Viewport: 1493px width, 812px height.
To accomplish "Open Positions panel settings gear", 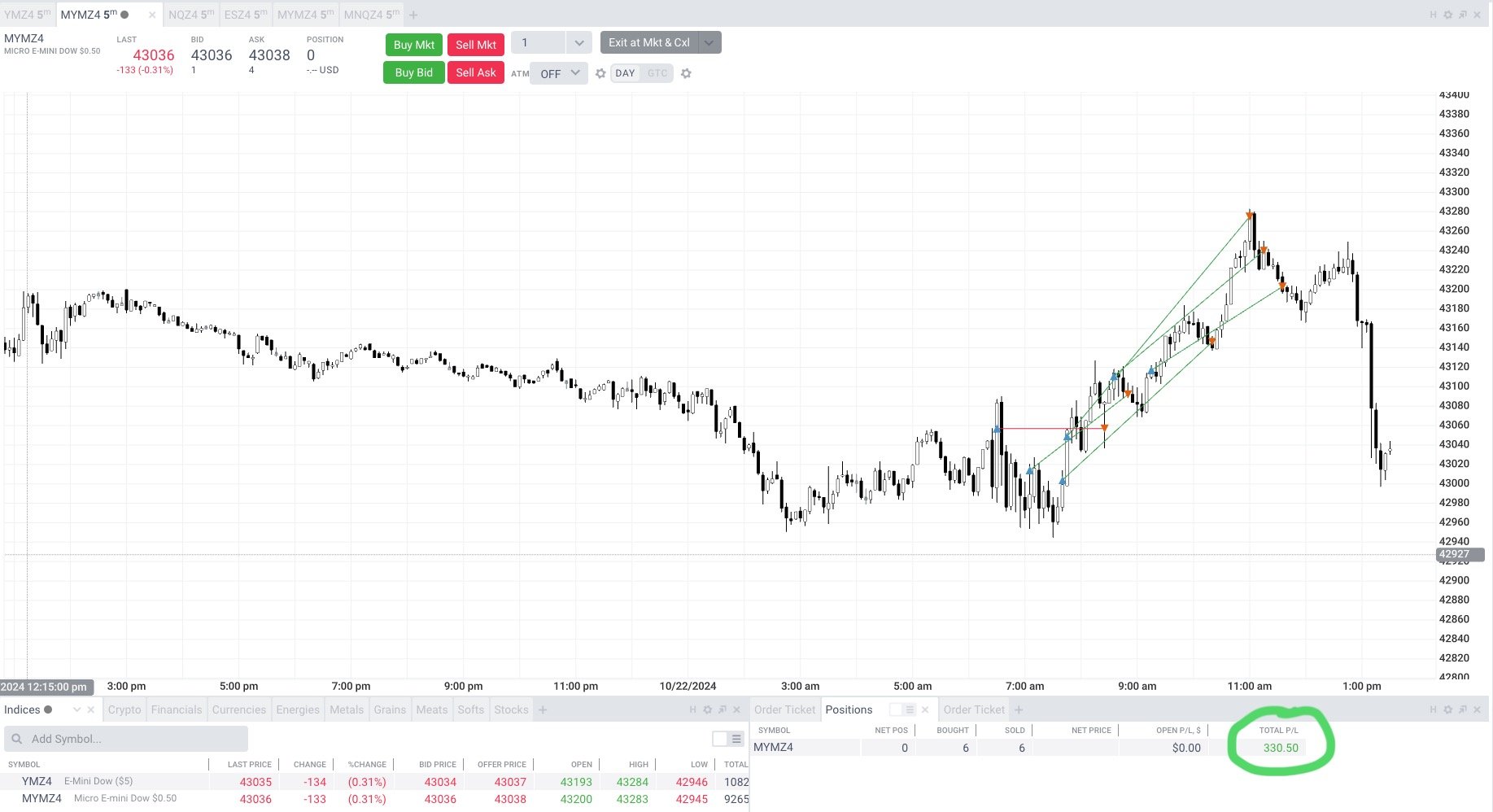I will (x=1447, y=709).
